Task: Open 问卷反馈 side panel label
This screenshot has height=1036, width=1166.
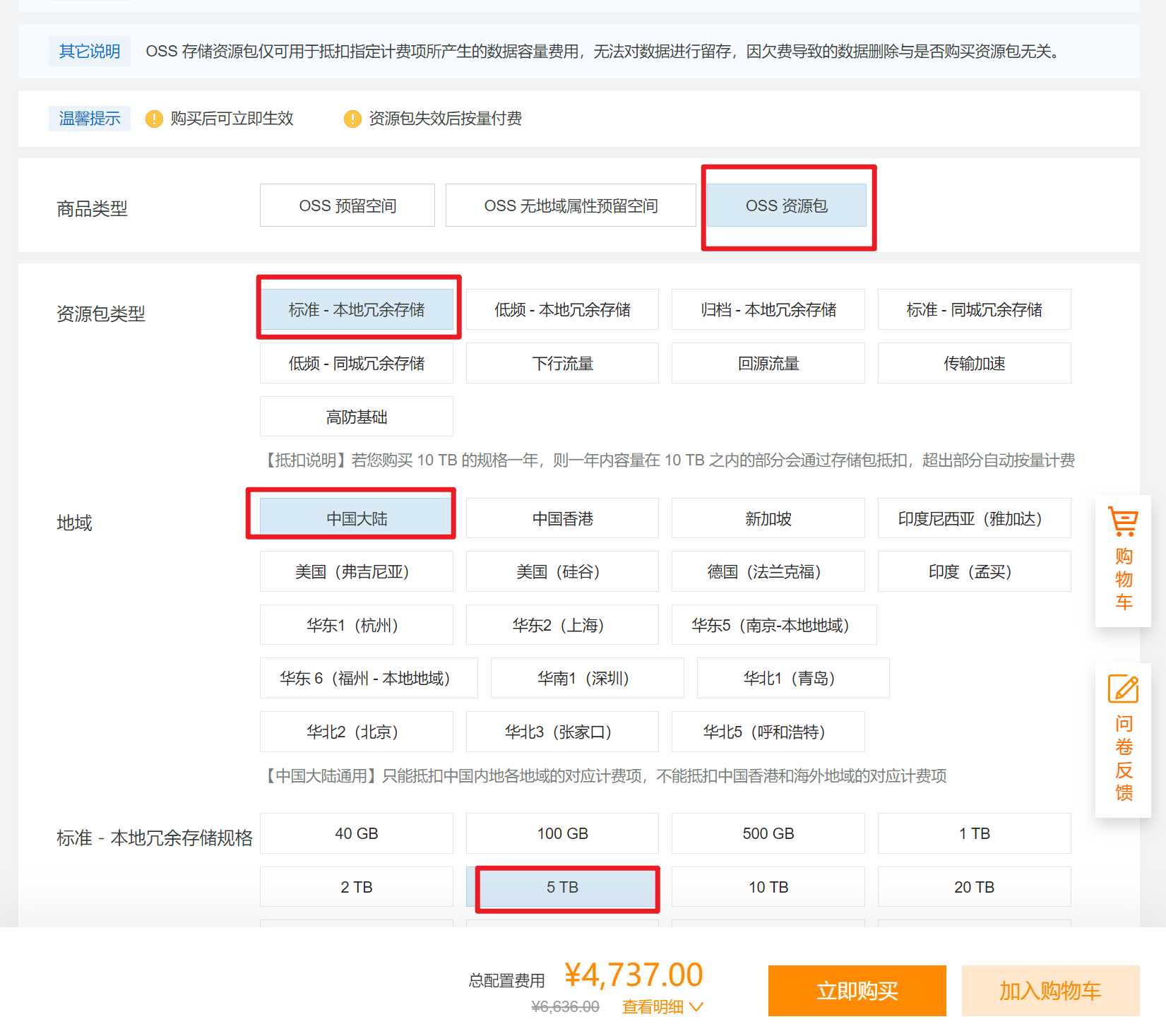Action: tap(1124, 758)
